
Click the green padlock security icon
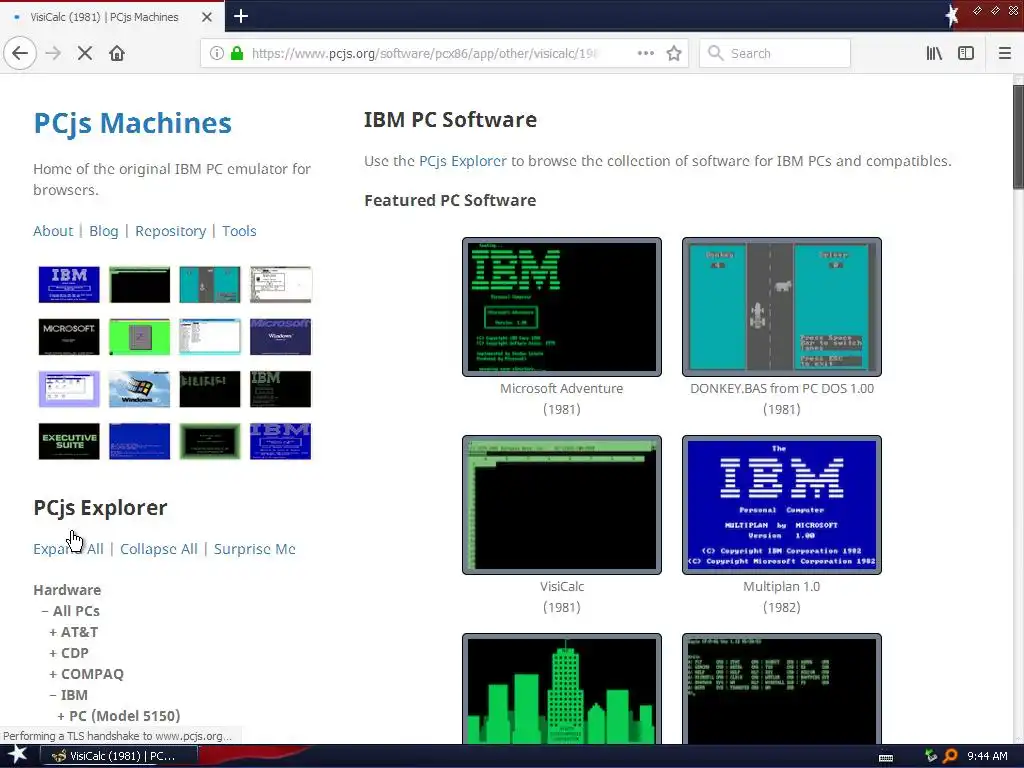coord(237,54)
